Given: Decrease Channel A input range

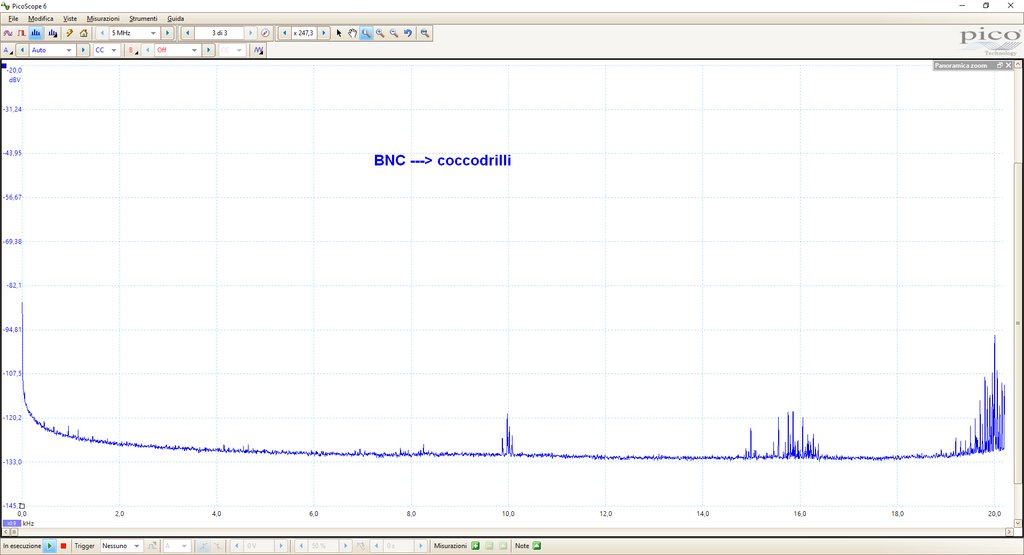Looking at the screenshot, I should (22, 50).
